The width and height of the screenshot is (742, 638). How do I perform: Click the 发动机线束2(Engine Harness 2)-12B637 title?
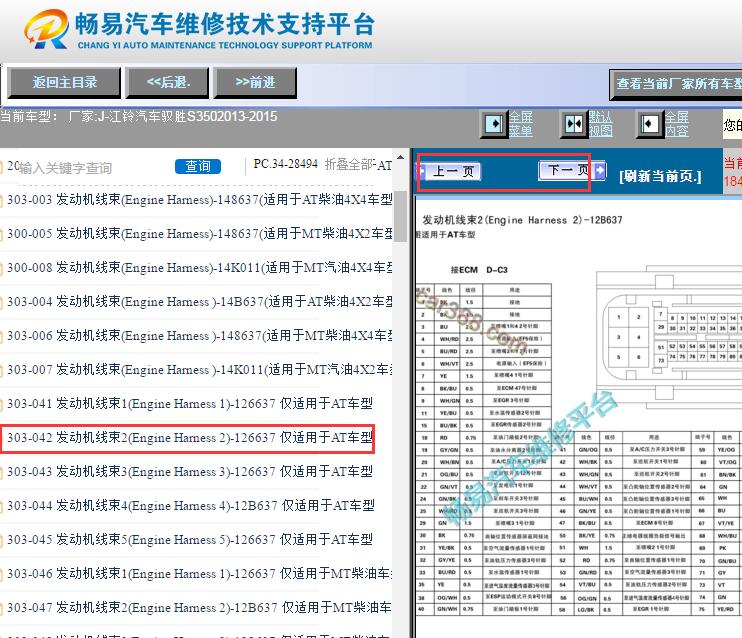coord(522,220)
